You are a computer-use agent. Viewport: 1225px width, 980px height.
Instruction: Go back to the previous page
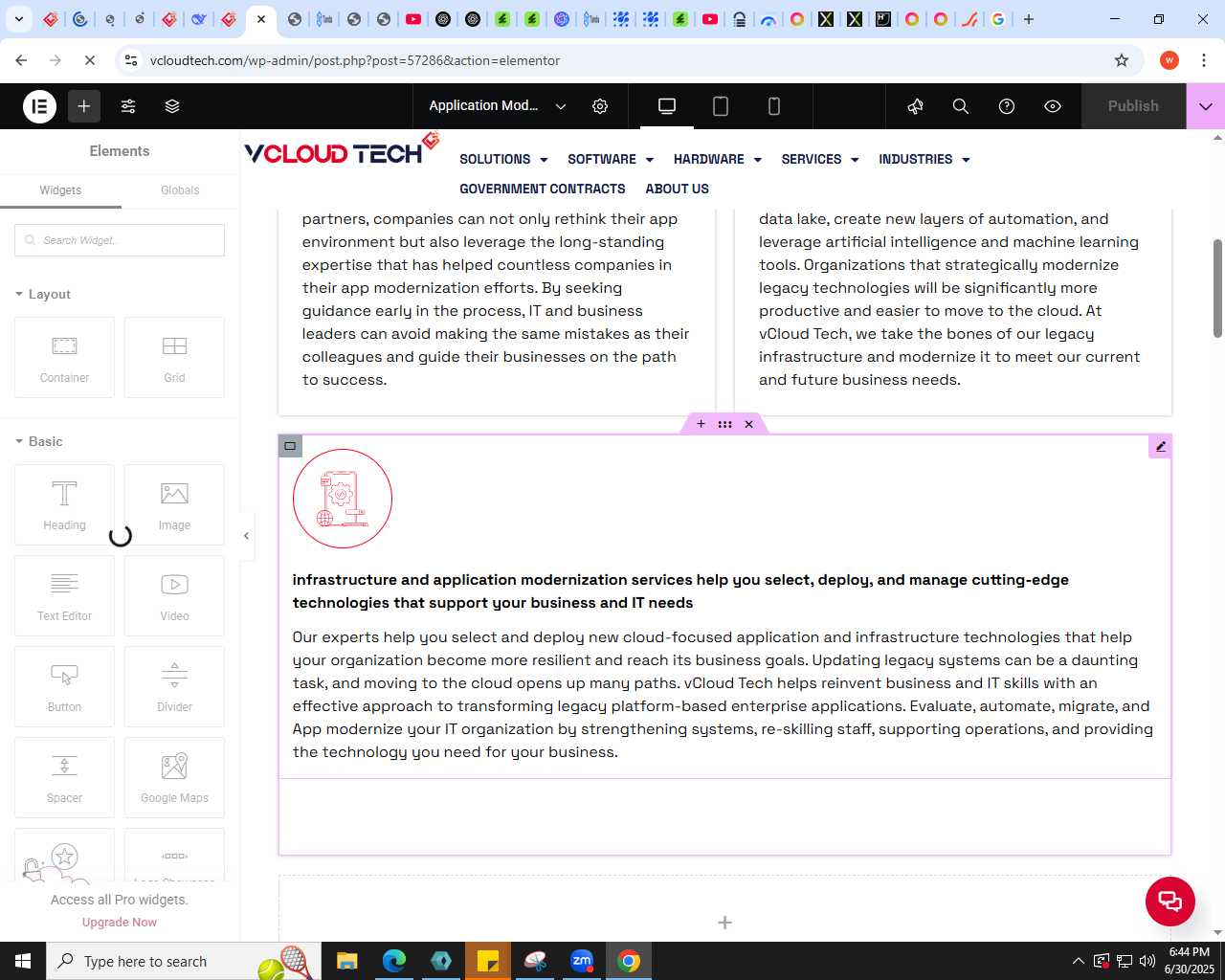coord(21,60)
